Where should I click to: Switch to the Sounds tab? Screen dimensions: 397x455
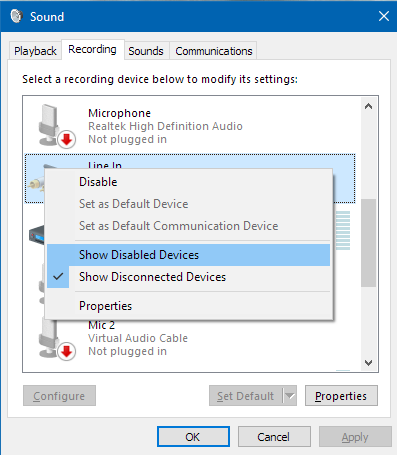pyautogui.click(x=146, y=51)
